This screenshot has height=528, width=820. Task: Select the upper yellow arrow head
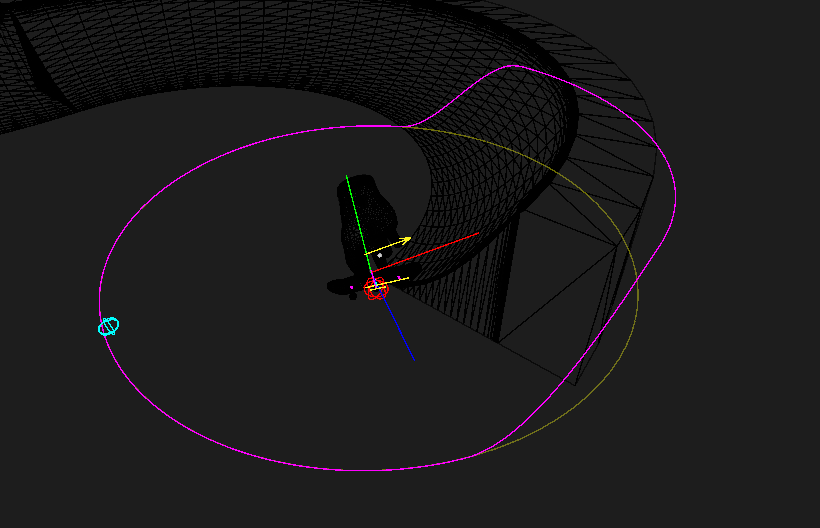(x=406, y=240)
